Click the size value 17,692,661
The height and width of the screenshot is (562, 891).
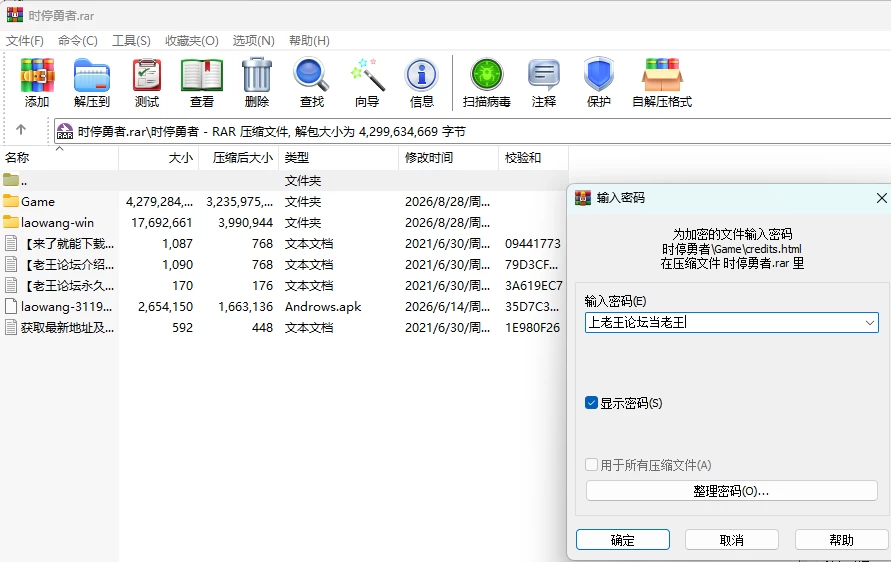tap(162, 223)
